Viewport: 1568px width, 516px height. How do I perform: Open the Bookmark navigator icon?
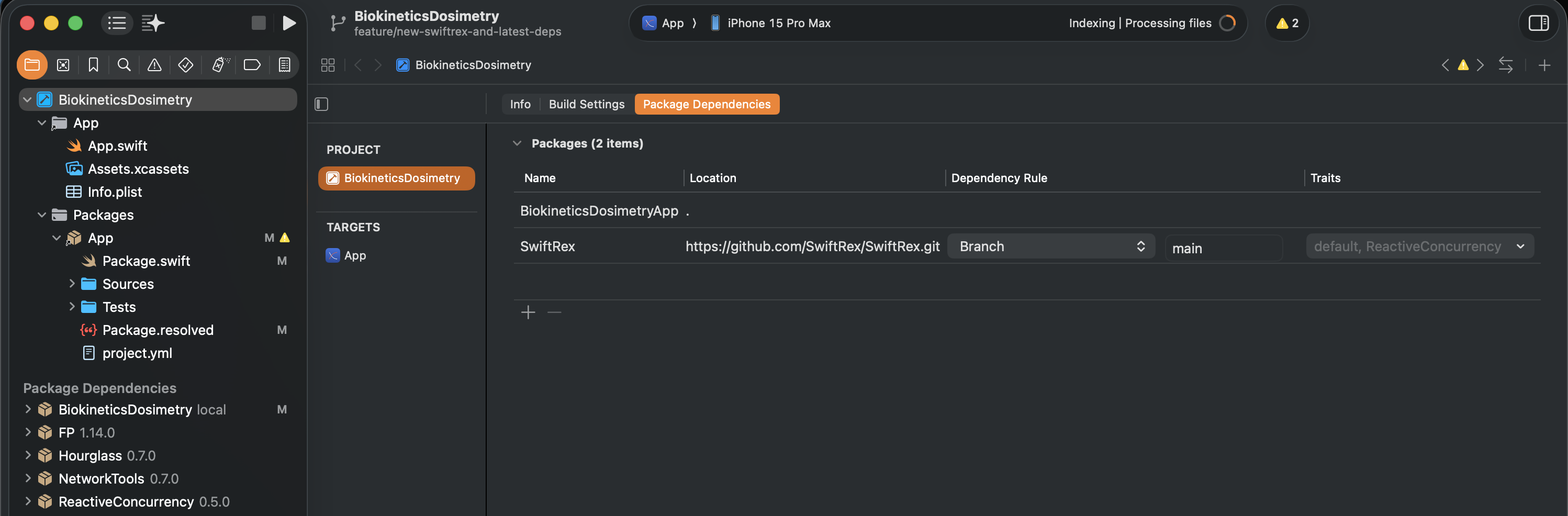93,65
